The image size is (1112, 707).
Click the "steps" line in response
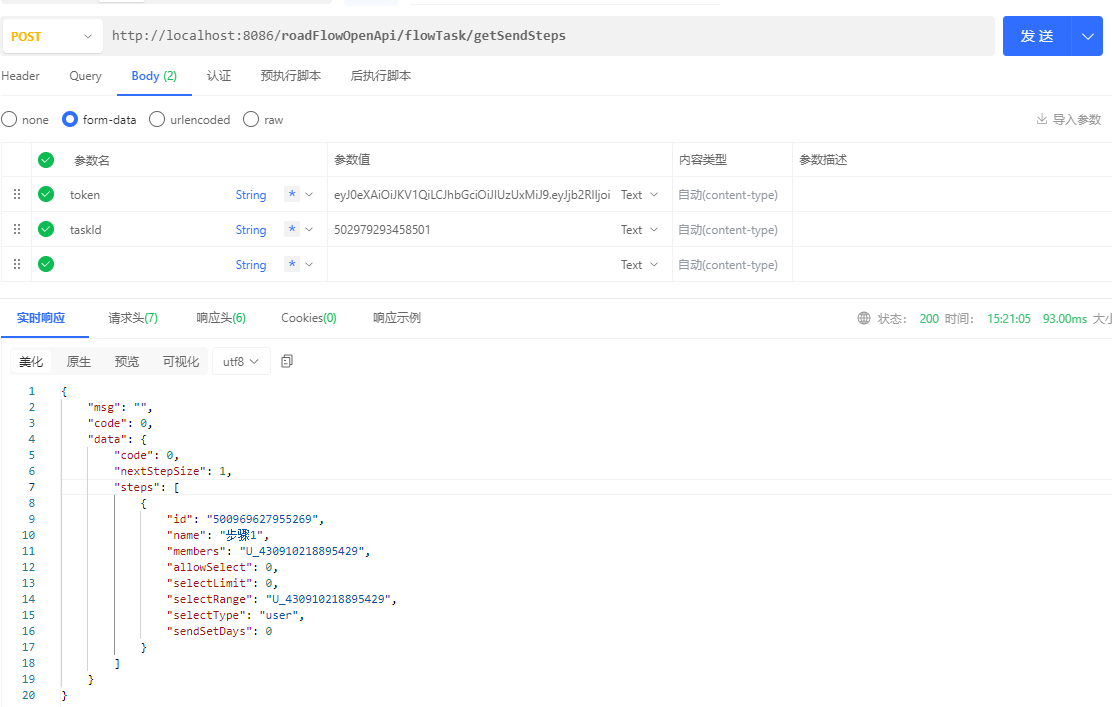(x=147, y=487)
